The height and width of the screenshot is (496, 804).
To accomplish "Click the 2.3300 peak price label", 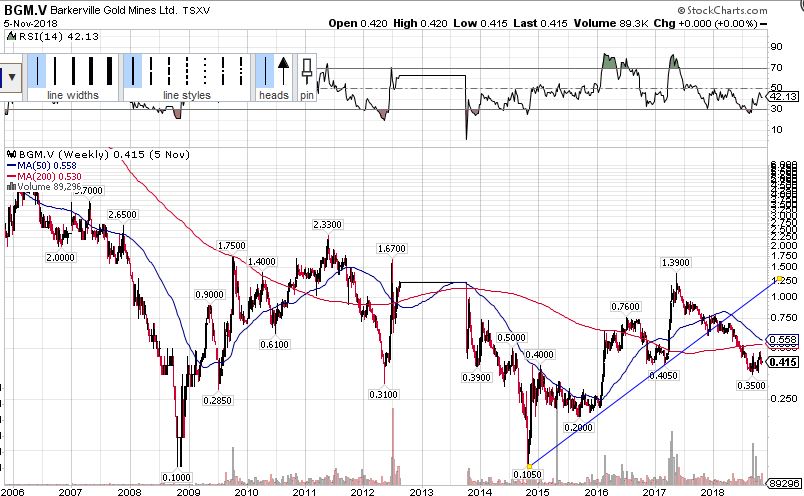I will [327, 225].
